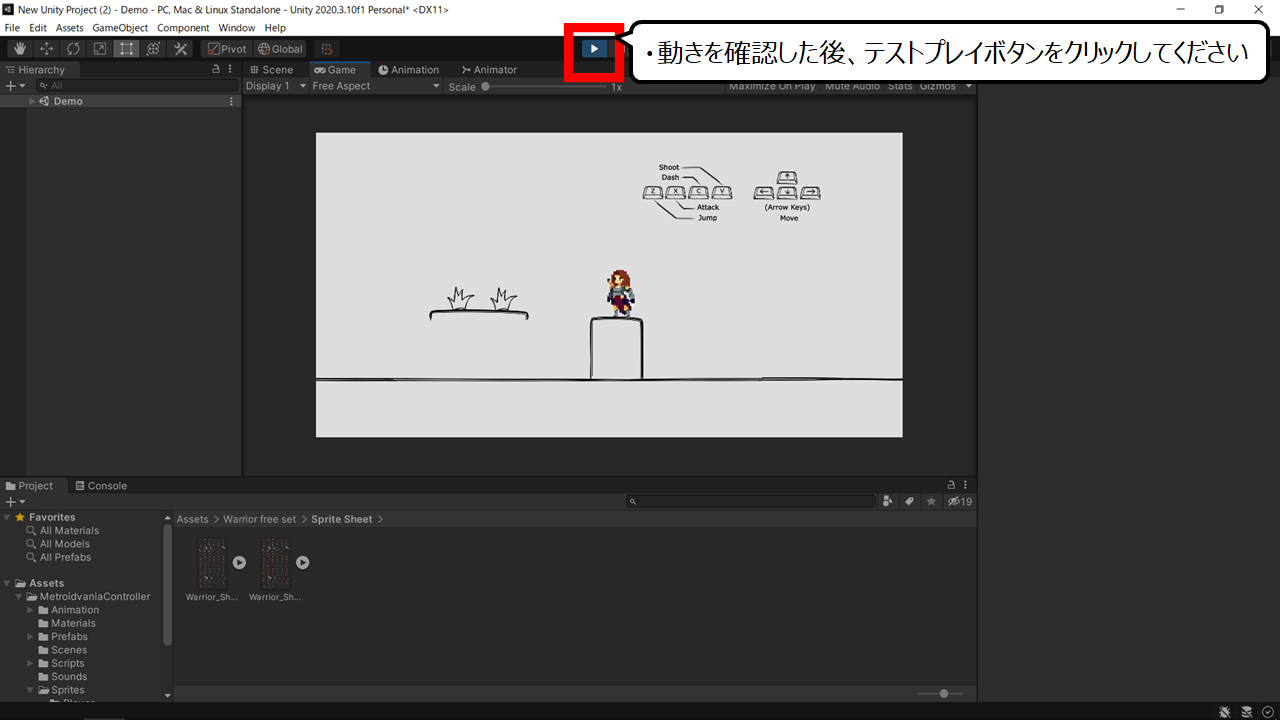Expand first Warrior_Sh sprite sheet
The width and height of the screenshot is (1280, 720).
click(239, 562)
